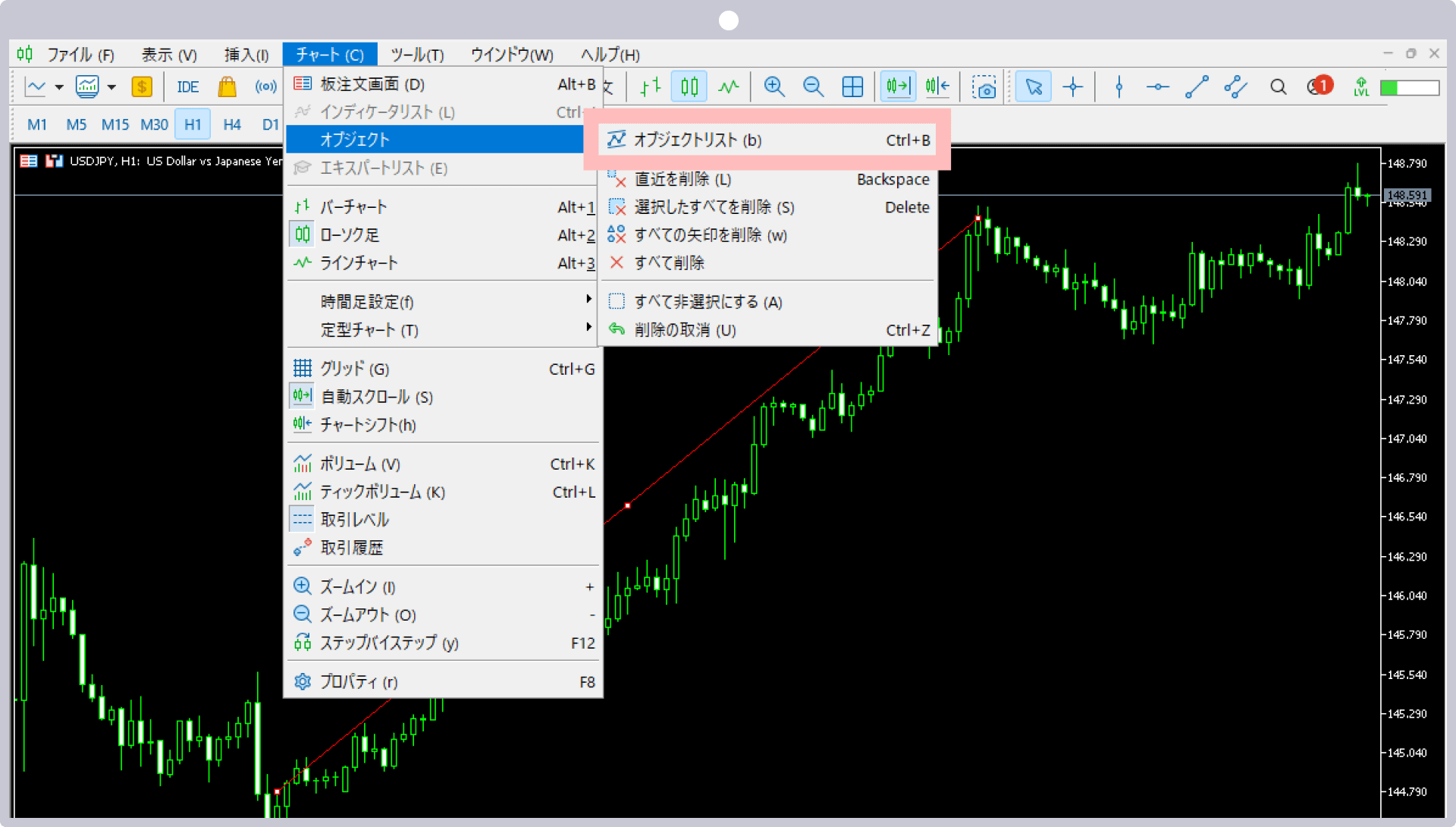Click the yellow dollar trade icon
This screenshot has width=1456, height=827.
(x=142, y=86)
